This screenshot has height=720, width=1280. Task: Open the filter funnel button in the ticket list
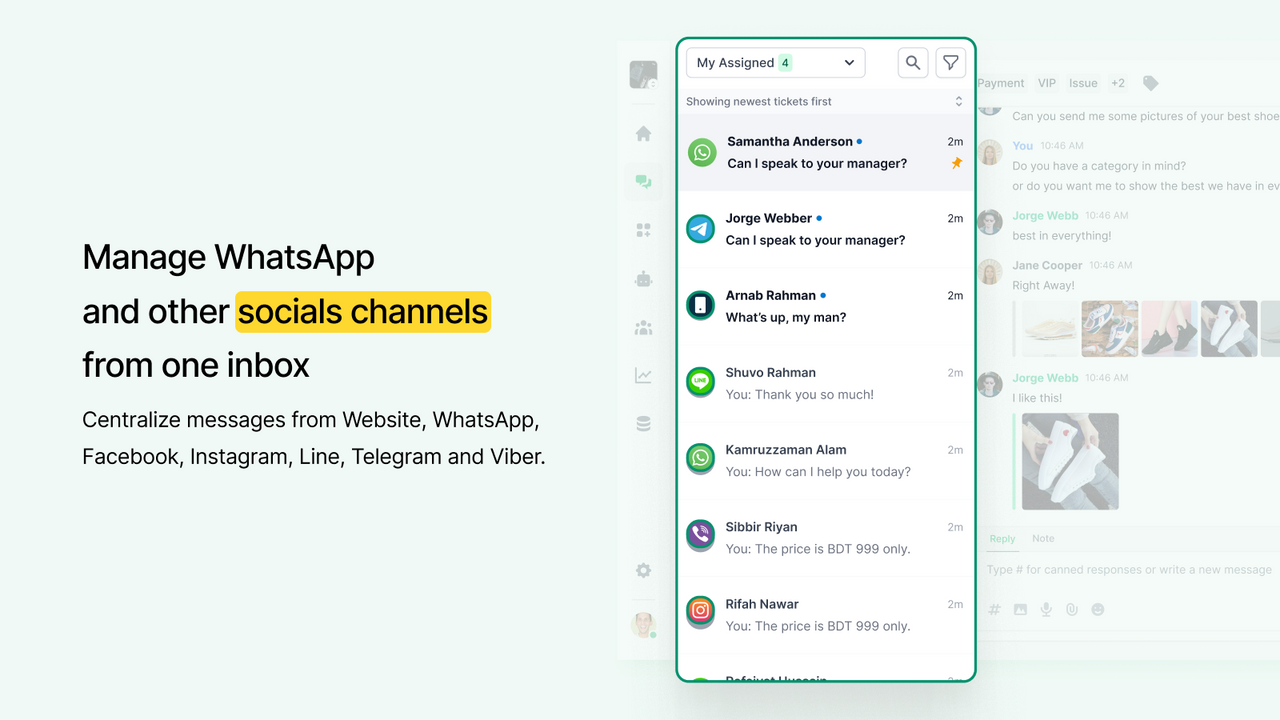pyautogui.click(x=951, y=63)
